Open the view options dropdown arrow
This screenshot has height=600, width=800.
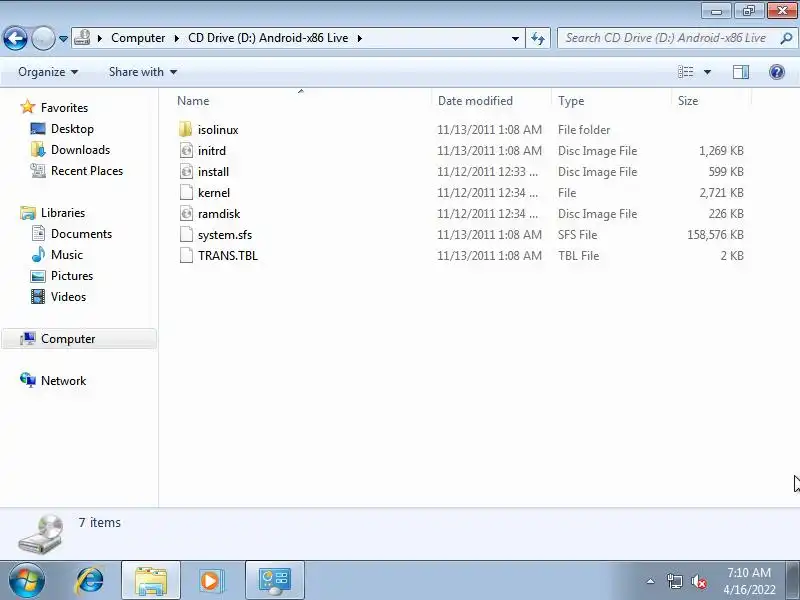pos(707,72)
